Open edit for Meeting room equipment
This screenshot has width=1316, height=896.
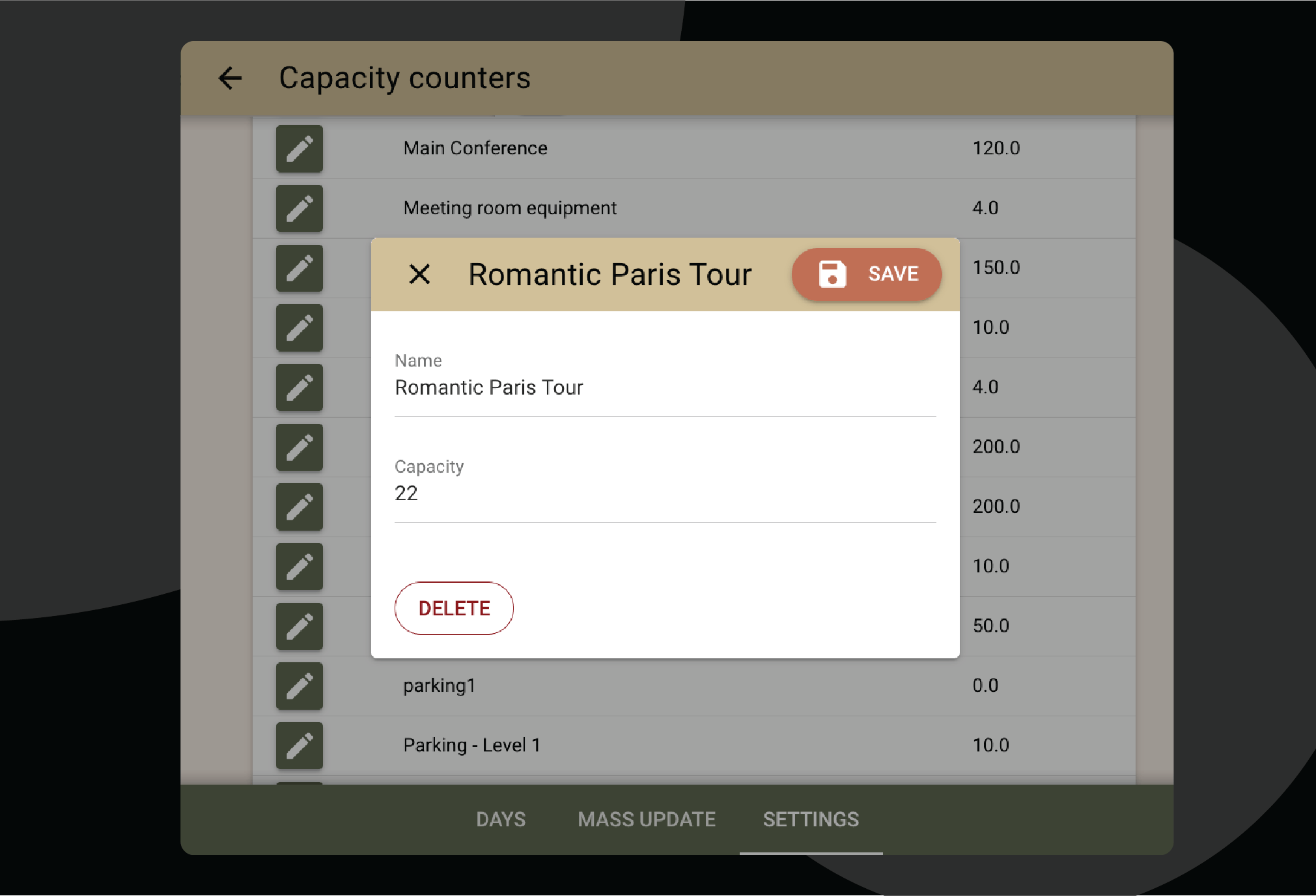(x=300, y=208)
